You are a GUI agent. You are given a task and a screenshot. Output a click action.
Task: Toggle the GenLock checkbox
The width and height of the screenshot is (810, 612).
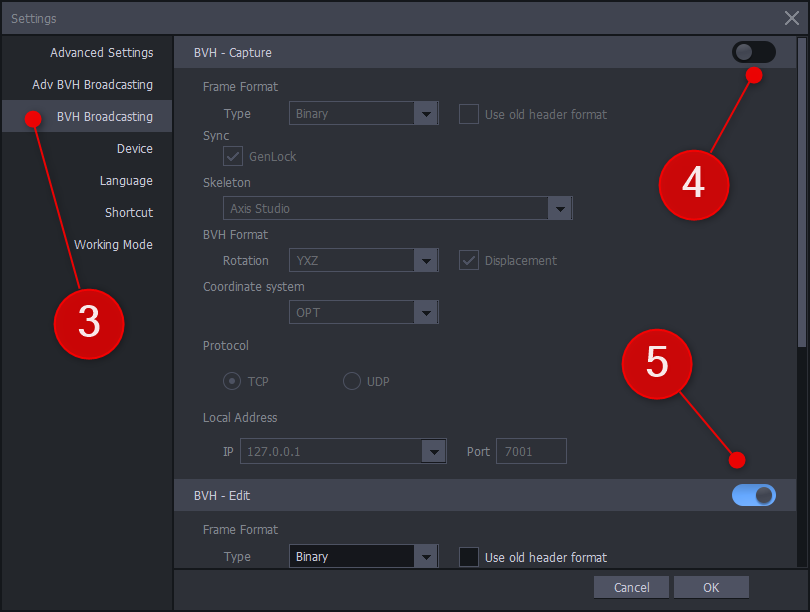pos(233,156)
